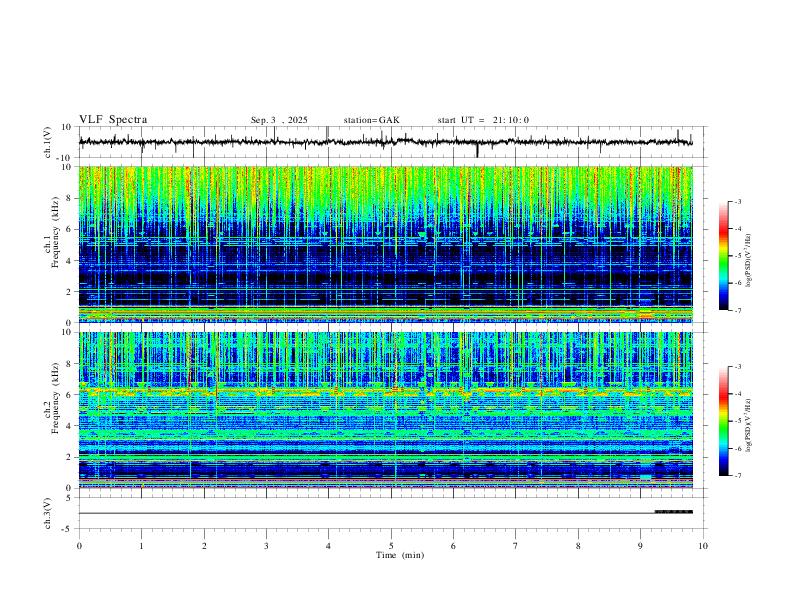Screen dimensions: 792x612
Task: Click inside the ch.2 spectrogram panel
Action: (x=386, y=410)
